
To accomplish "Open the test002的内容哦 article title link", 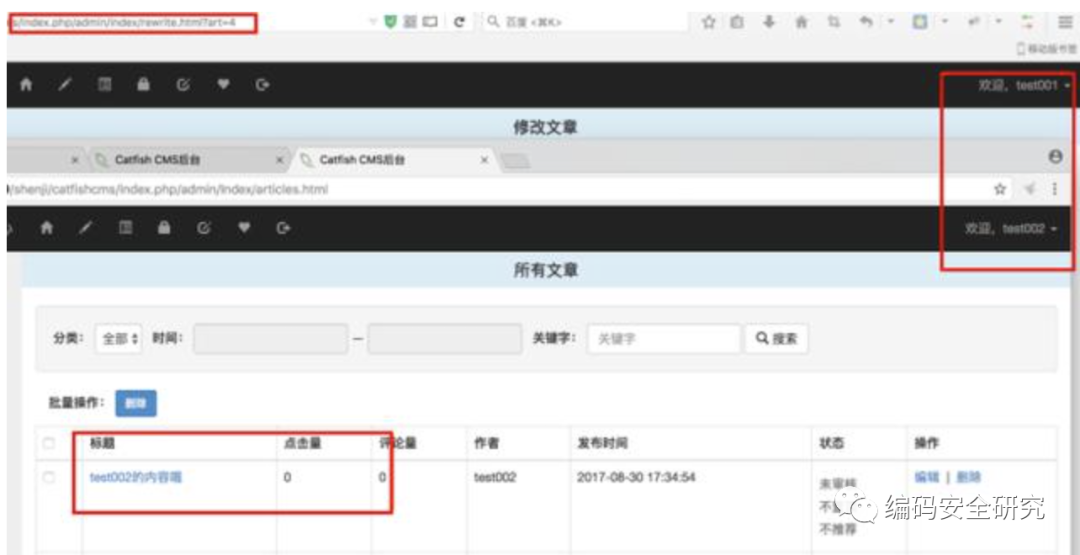I will (136, 477).
